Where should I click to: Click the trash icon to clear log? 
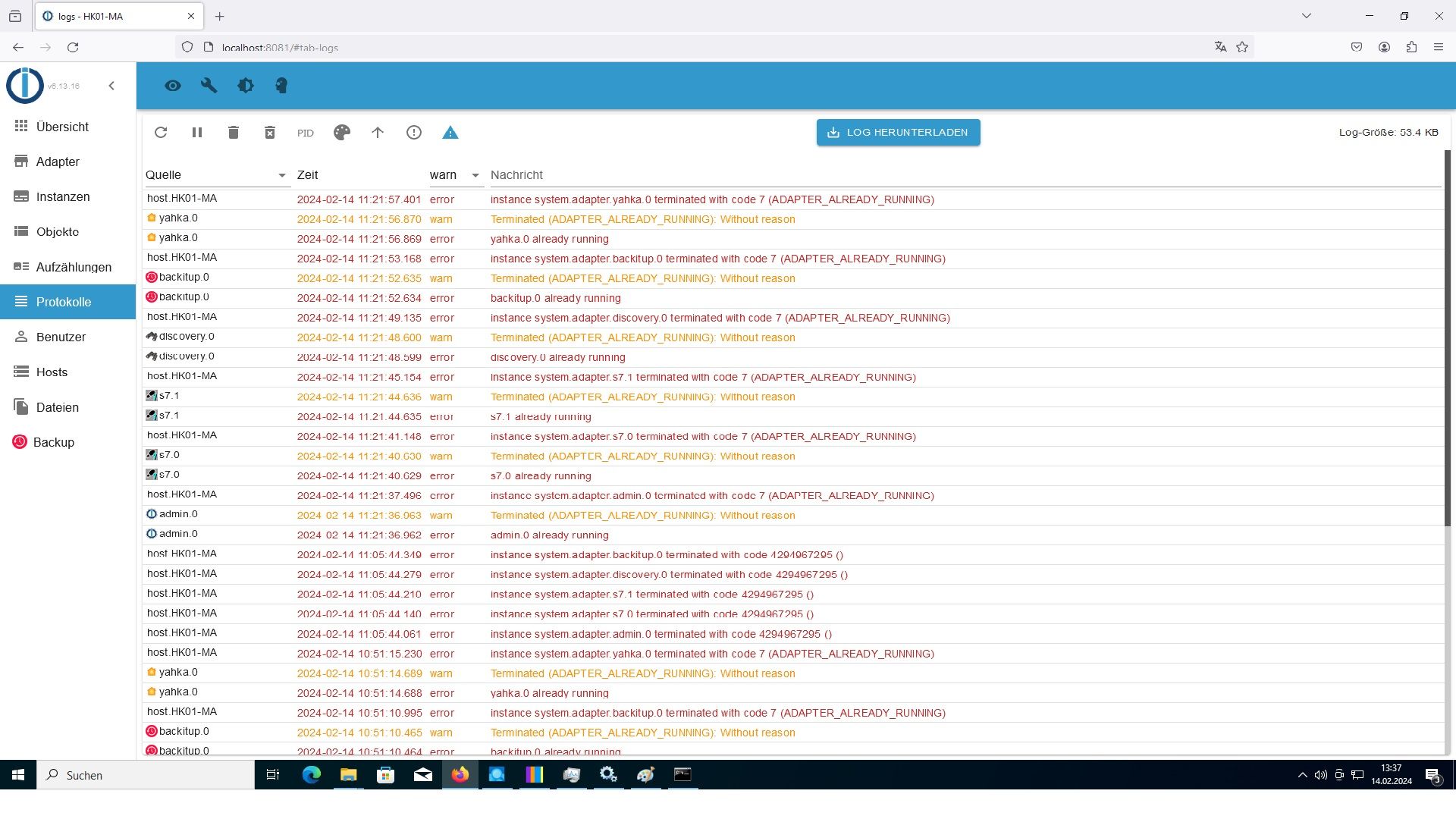234,133
